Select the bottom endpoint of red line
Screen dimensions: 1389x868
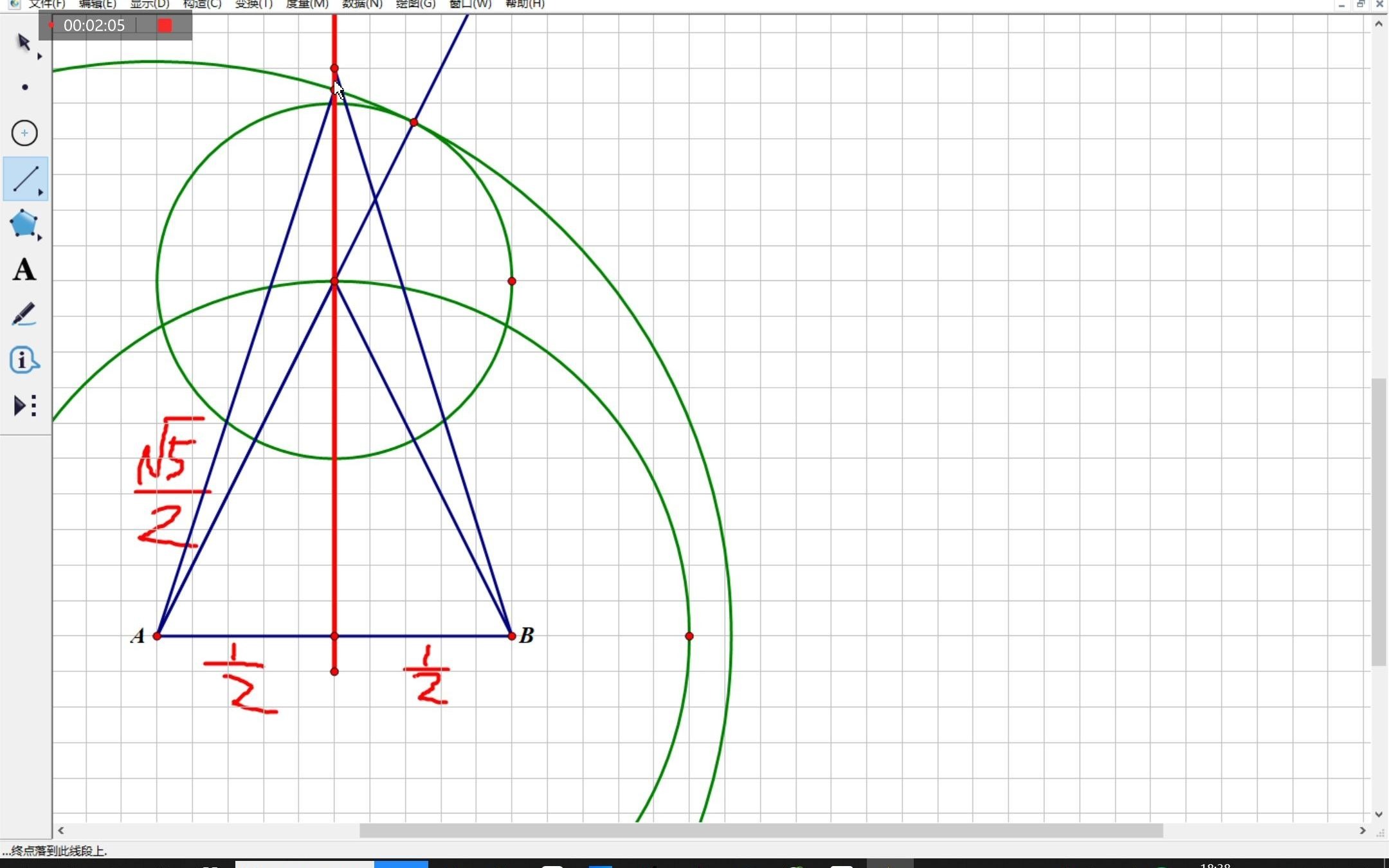334,671
